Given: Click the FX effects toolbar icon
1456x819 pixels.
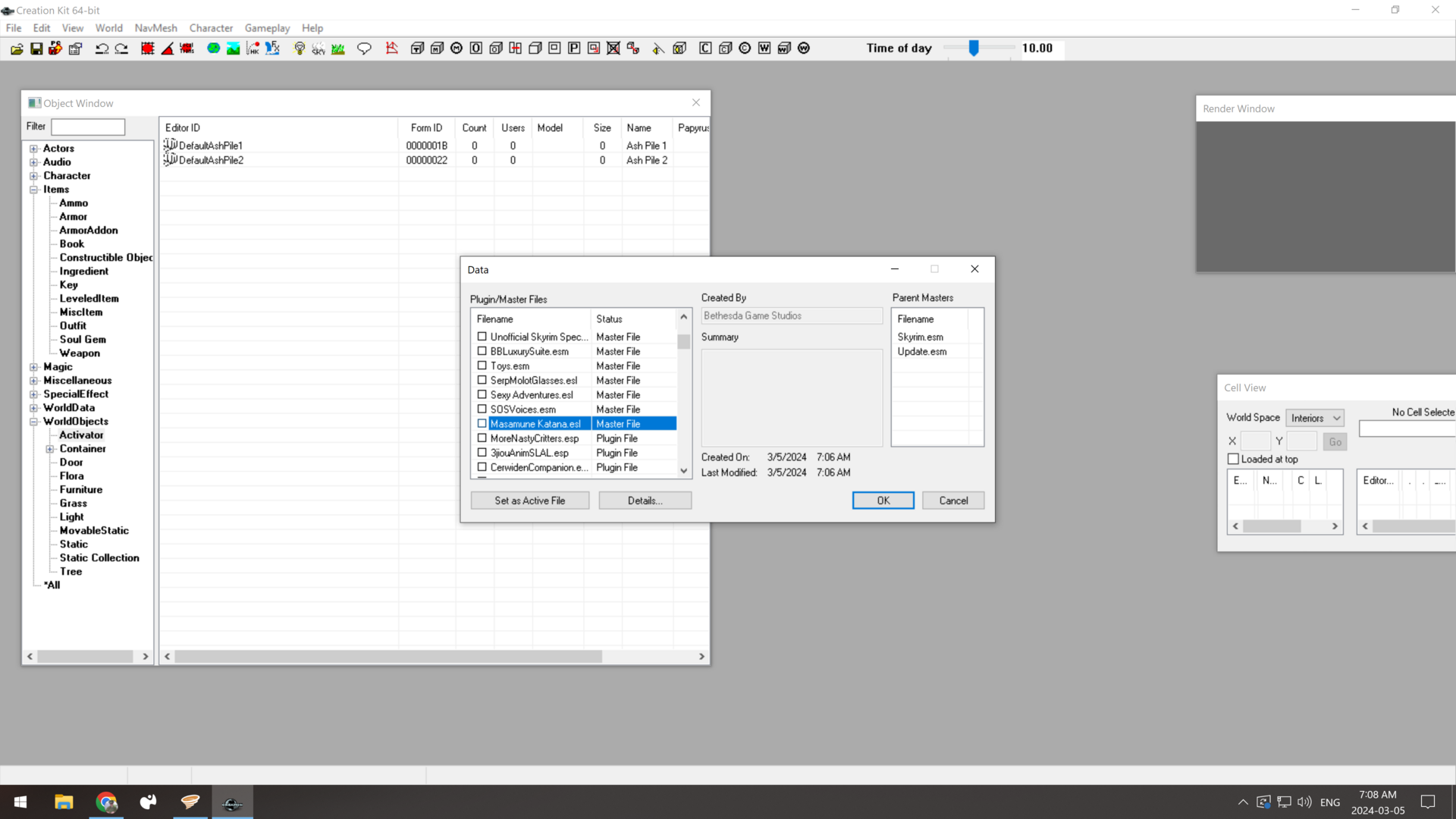Looking at the screenshot, I should pos(272,49).
